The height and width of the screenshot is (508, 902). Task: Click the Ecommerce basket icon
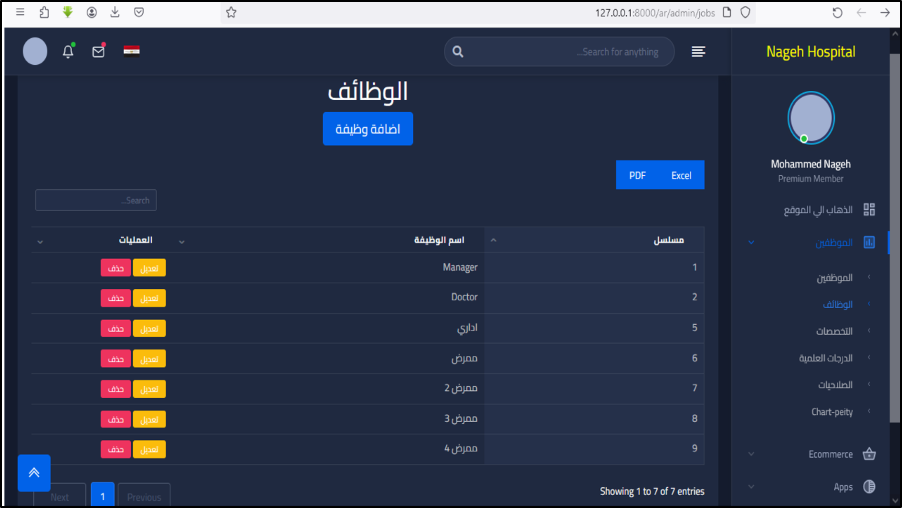869,454
